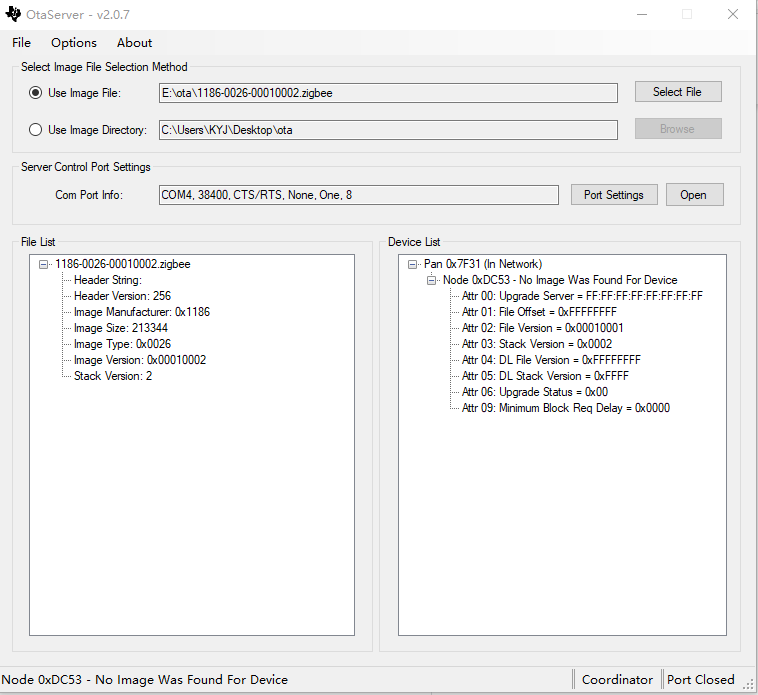
Task: Collapse the Pan 0x7F31 network node
Action: tap(412, 264)
